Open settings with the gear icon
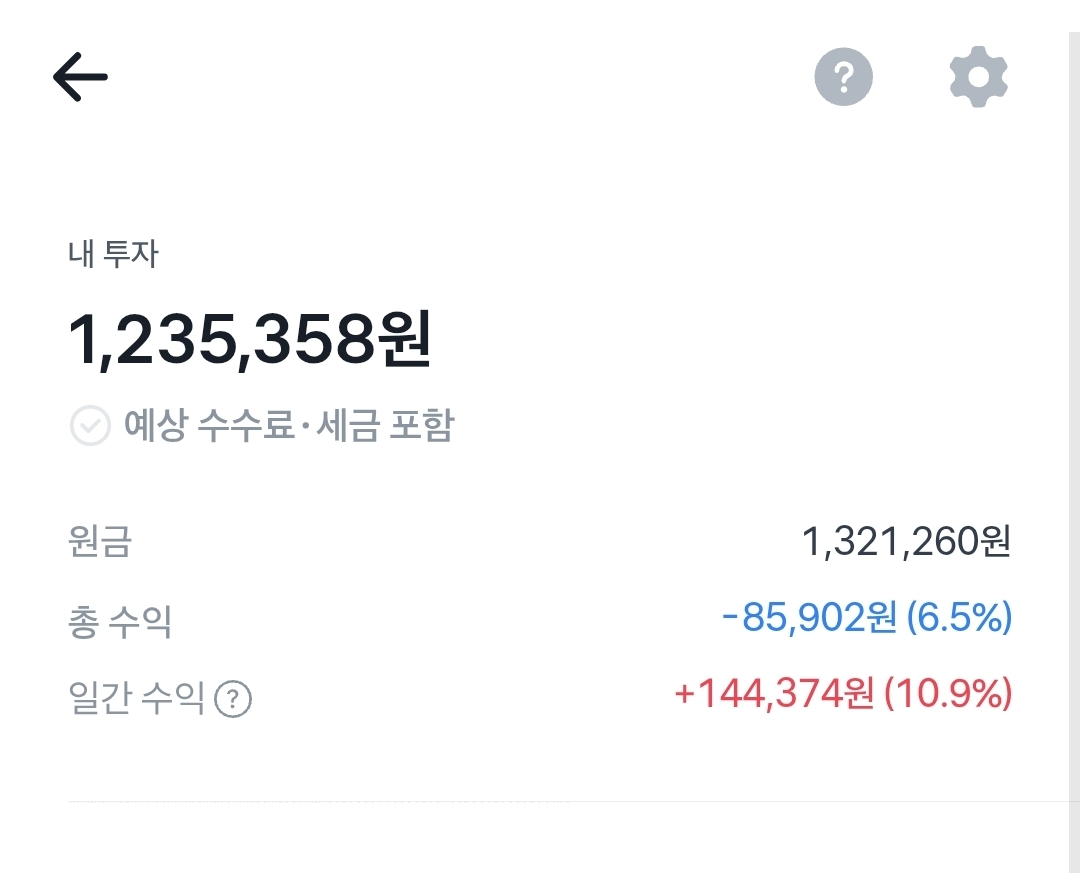This screenshot has width=1080, height=873. (978, 77)
